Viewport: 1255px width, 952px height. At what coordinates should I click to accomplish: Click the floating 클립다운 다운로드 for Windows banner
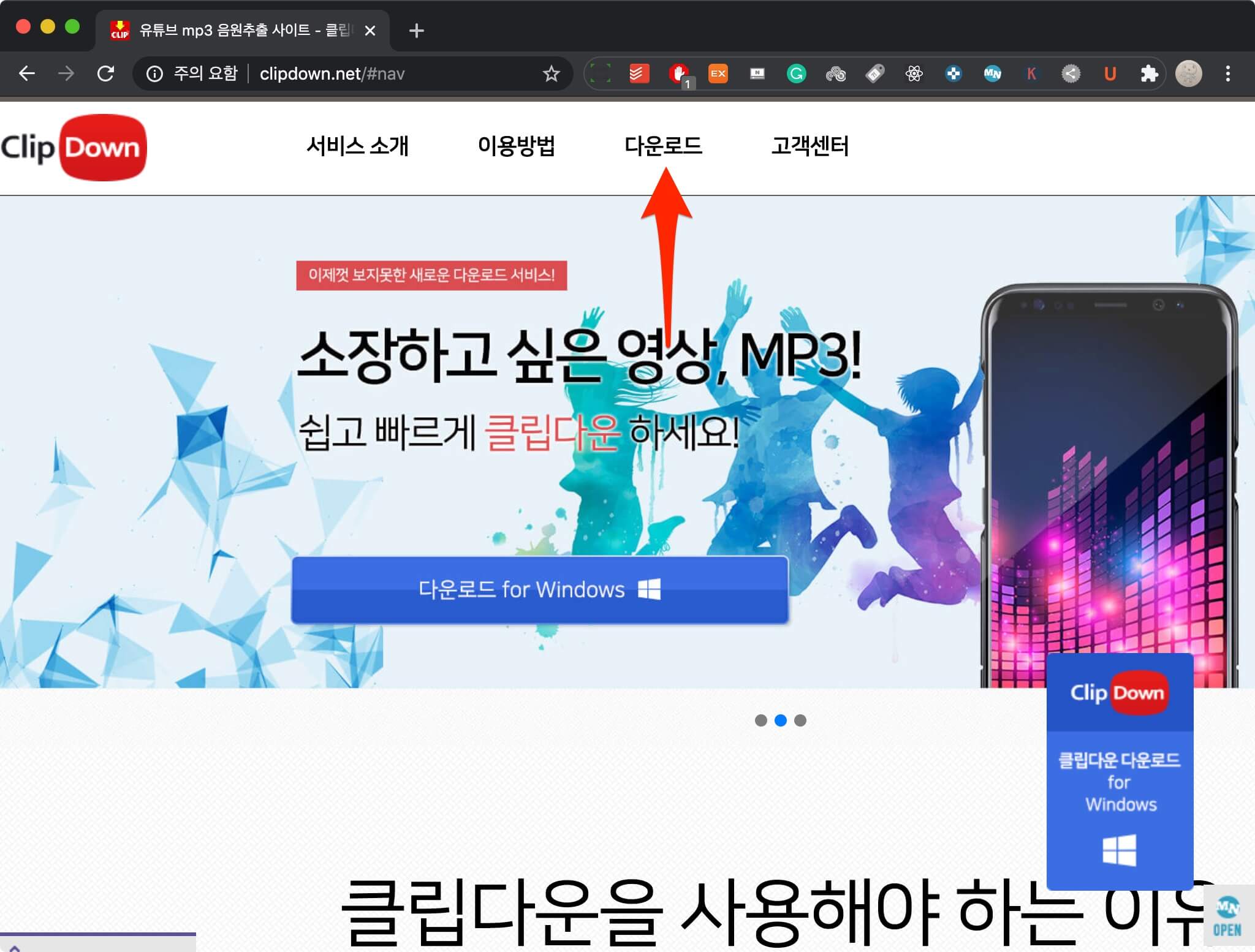tap(1120, 772)
